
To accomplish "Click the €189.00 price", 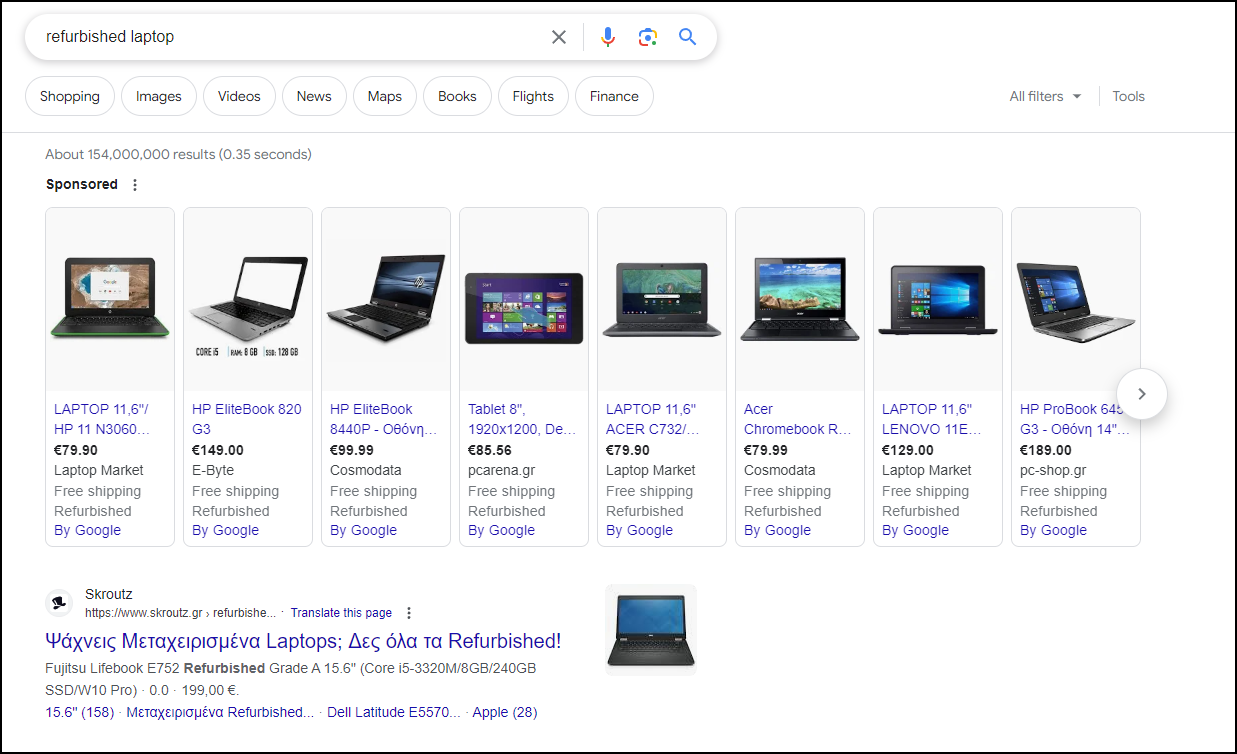I will 1046,450.
